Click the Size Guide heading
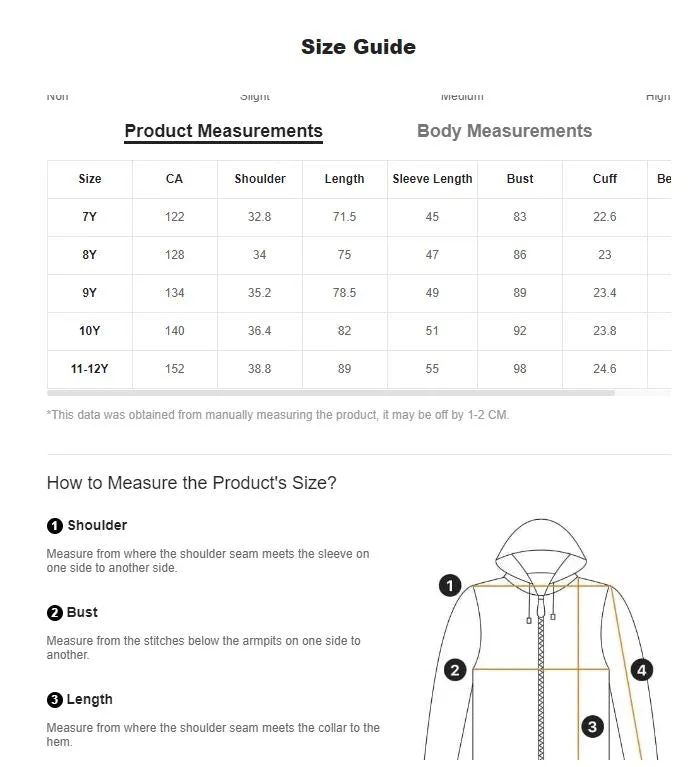The height and width of the screenshot is (767, 694). (358, 47)
